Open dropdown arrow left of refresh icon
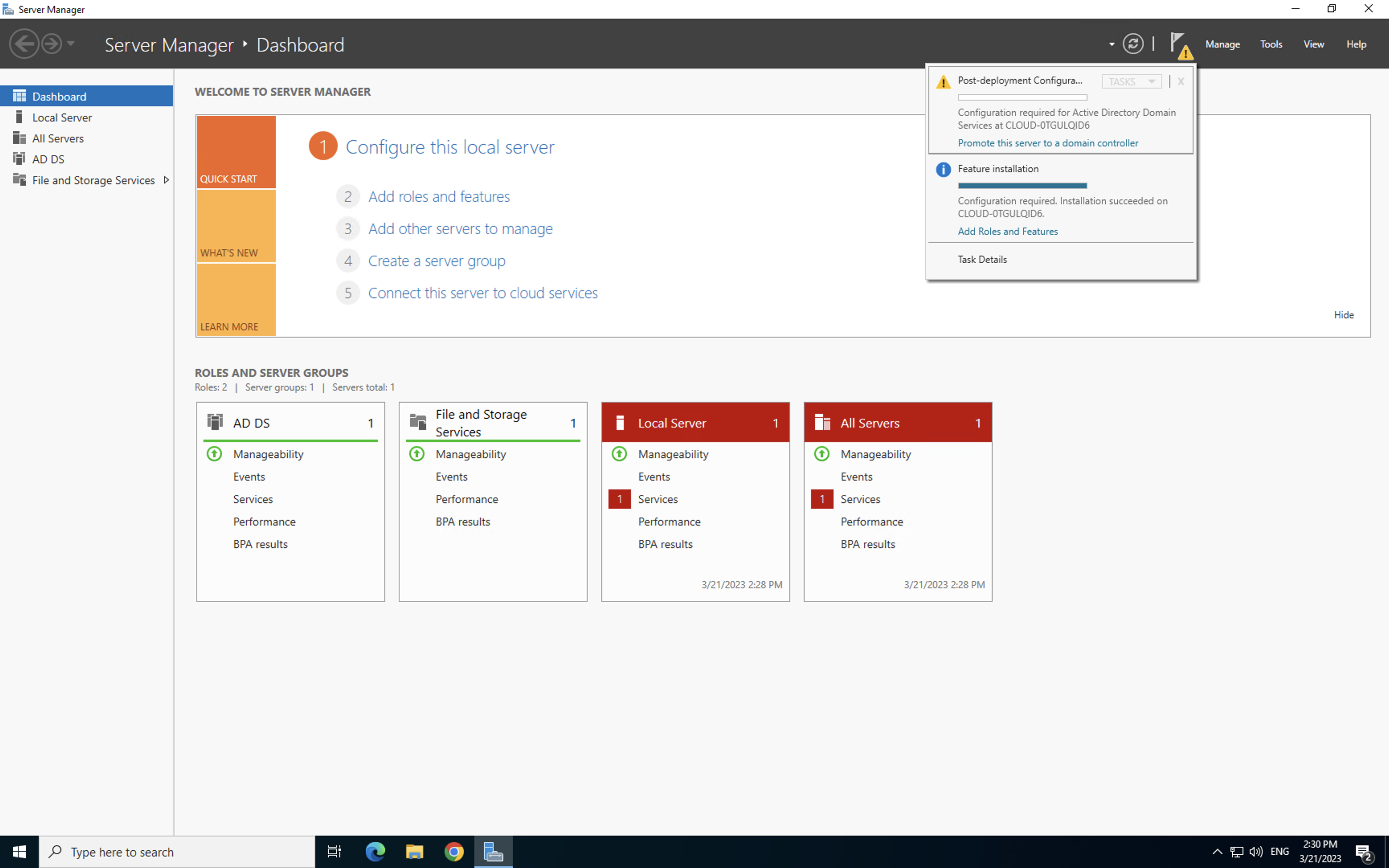 coord(1112,44)
